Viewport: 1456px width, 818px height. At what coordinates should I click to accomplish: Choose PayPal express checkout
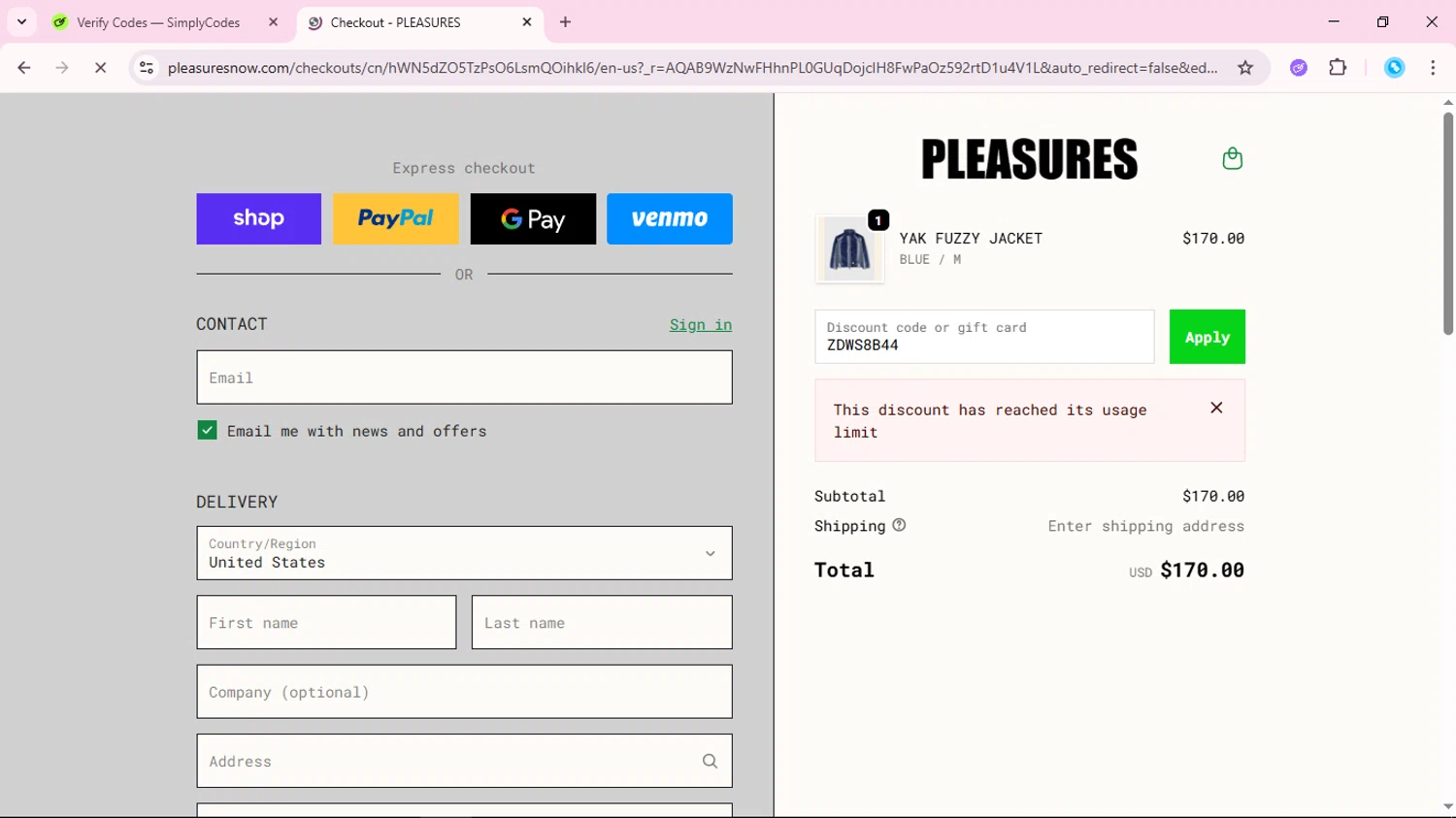tap(396, 218)
